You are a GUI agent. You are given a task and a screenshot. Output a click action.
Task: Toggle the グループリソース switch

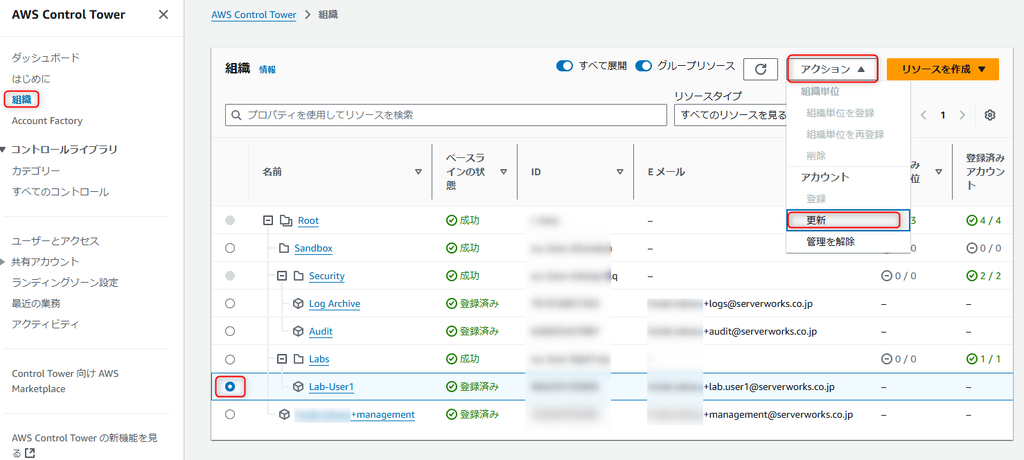pyautogui.click(x=644, y=66)
